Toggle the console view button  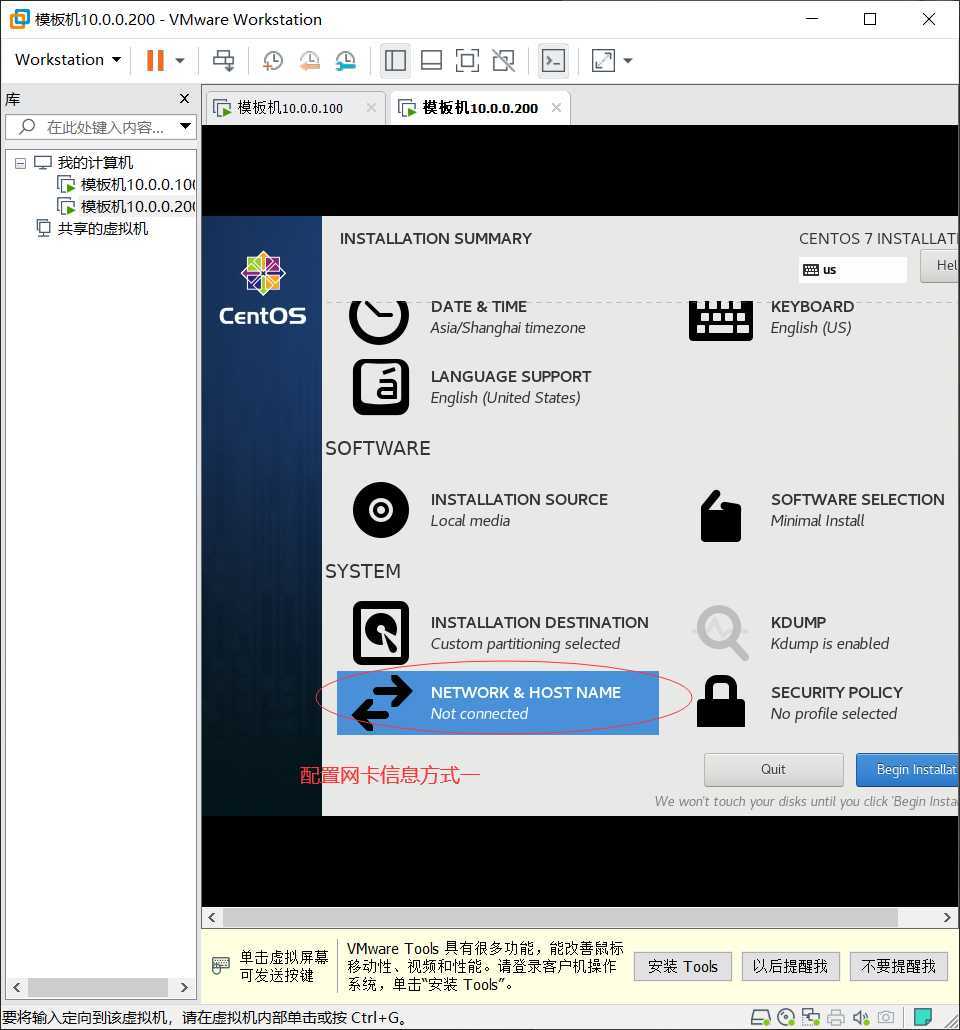click(553, 60)
